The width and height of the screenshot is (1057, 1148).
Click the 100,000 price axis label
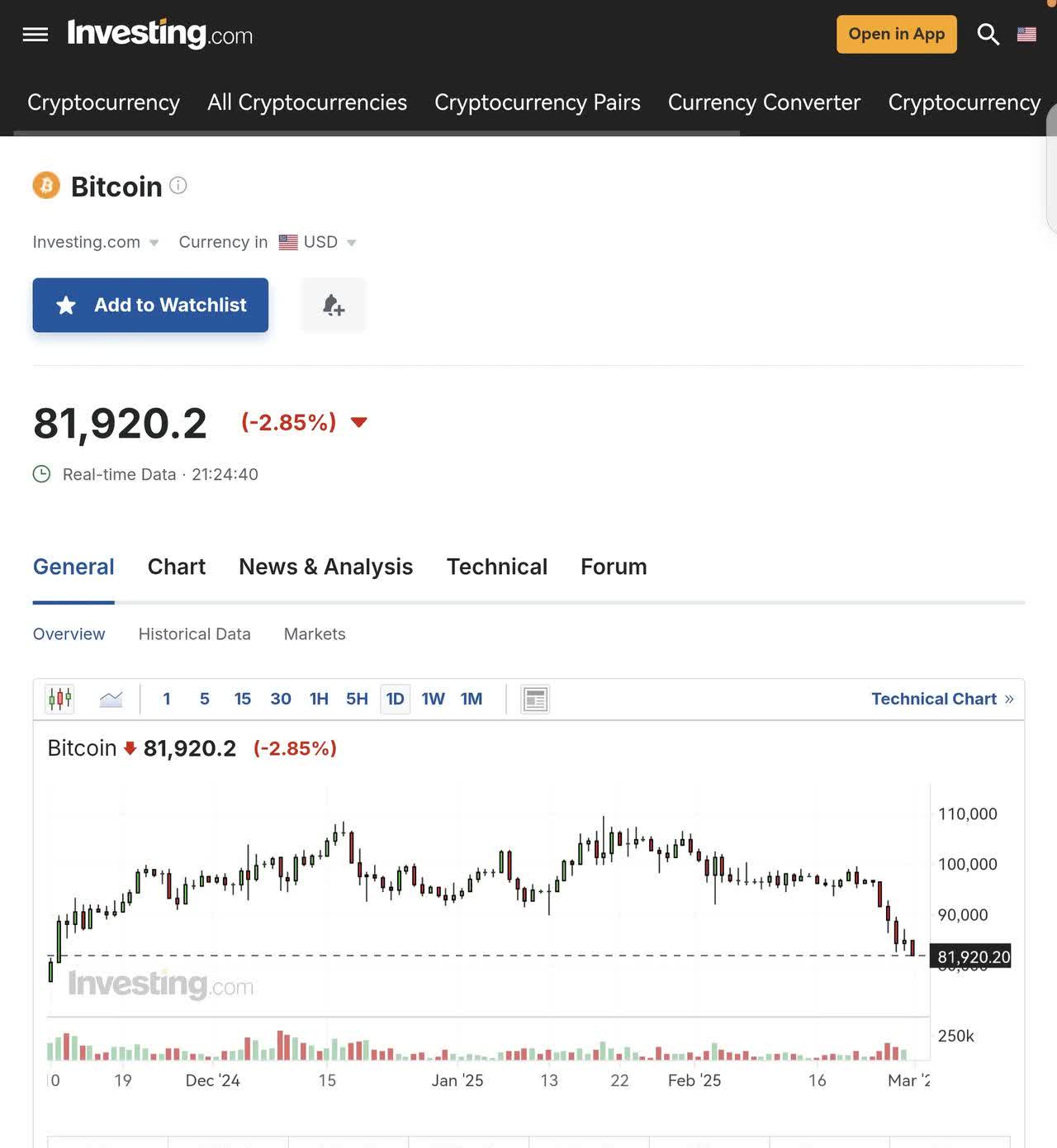pyautogui.click(x=968, y=864)
